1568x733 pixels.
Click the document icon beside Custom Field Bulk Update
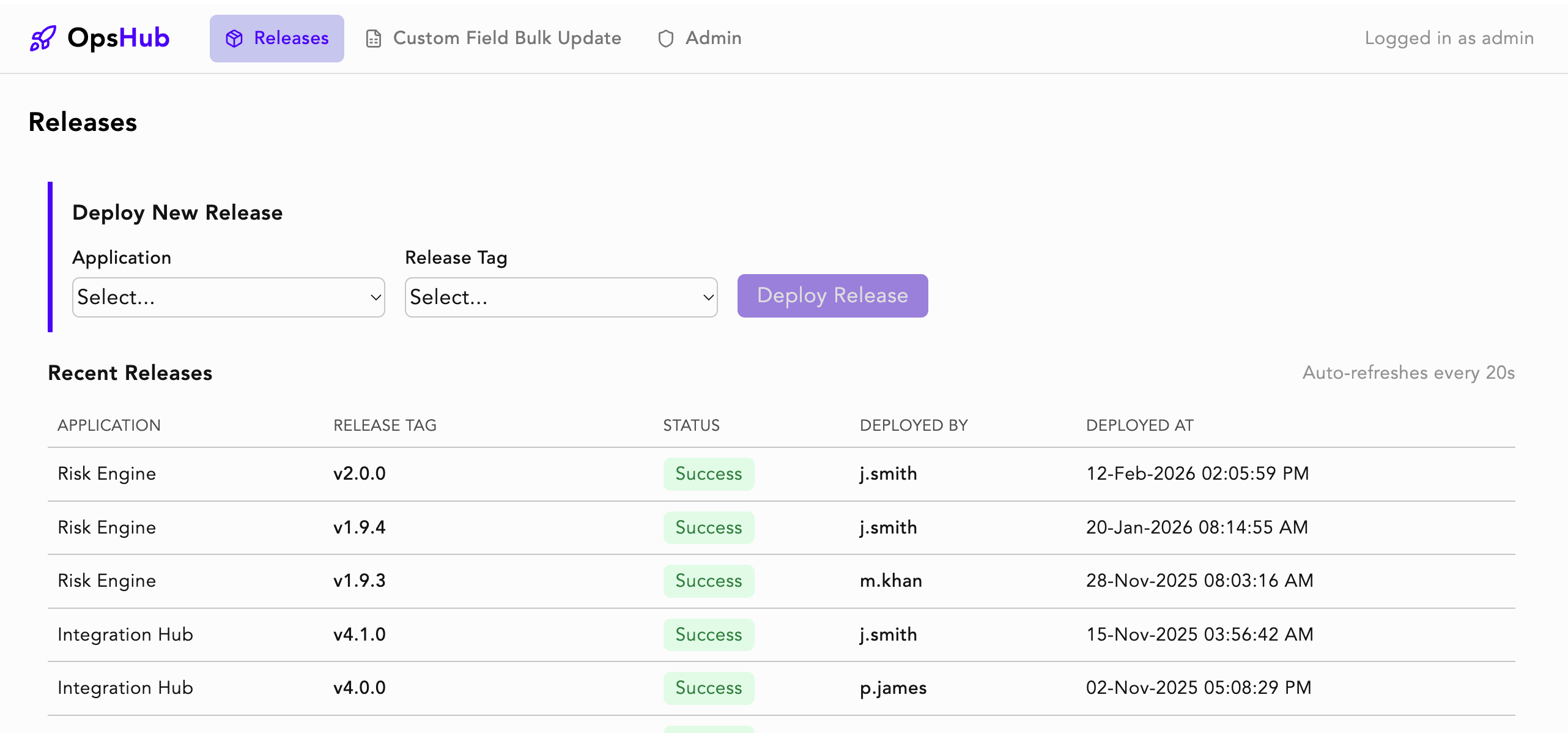click(373, 38)
